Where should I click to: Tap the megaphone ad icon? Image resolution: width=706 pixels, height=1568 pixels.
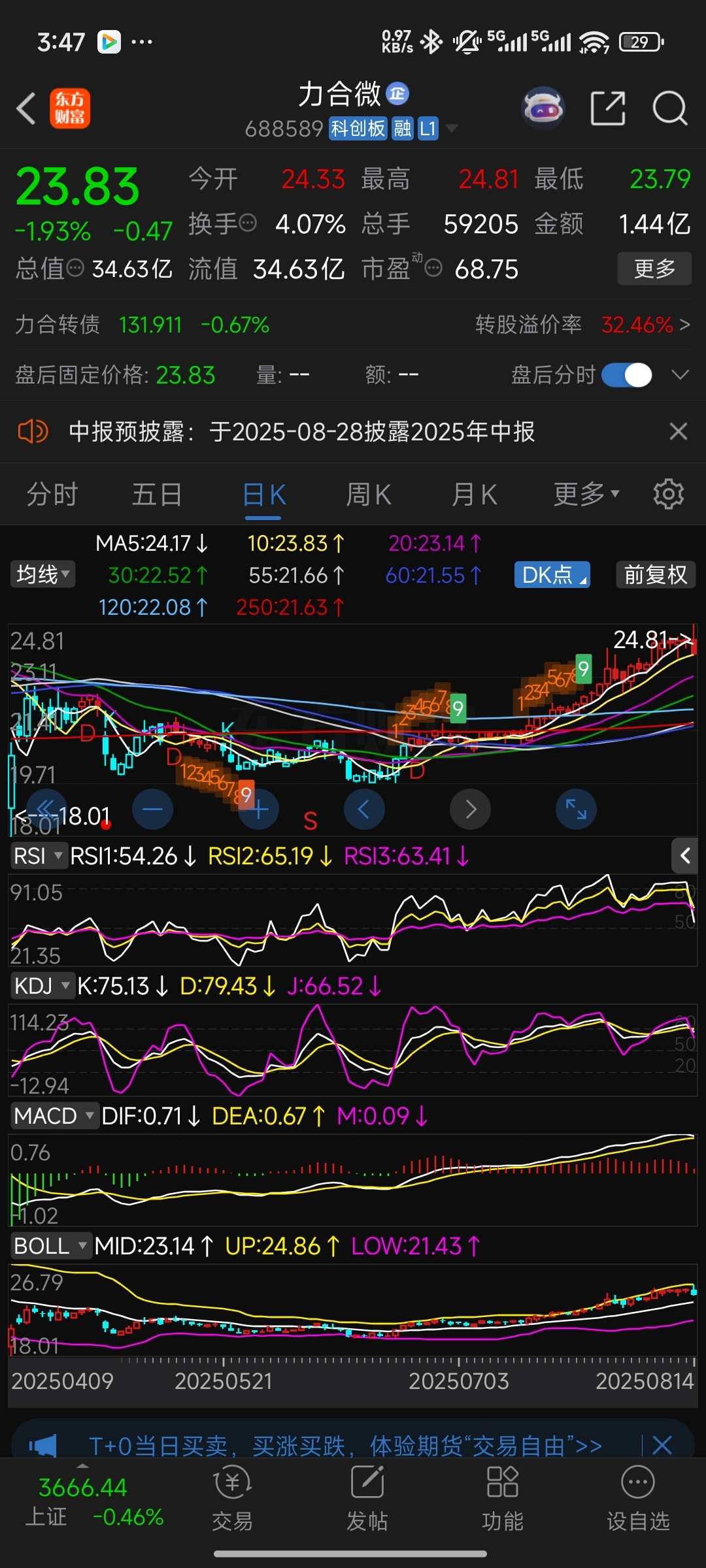43,1445
